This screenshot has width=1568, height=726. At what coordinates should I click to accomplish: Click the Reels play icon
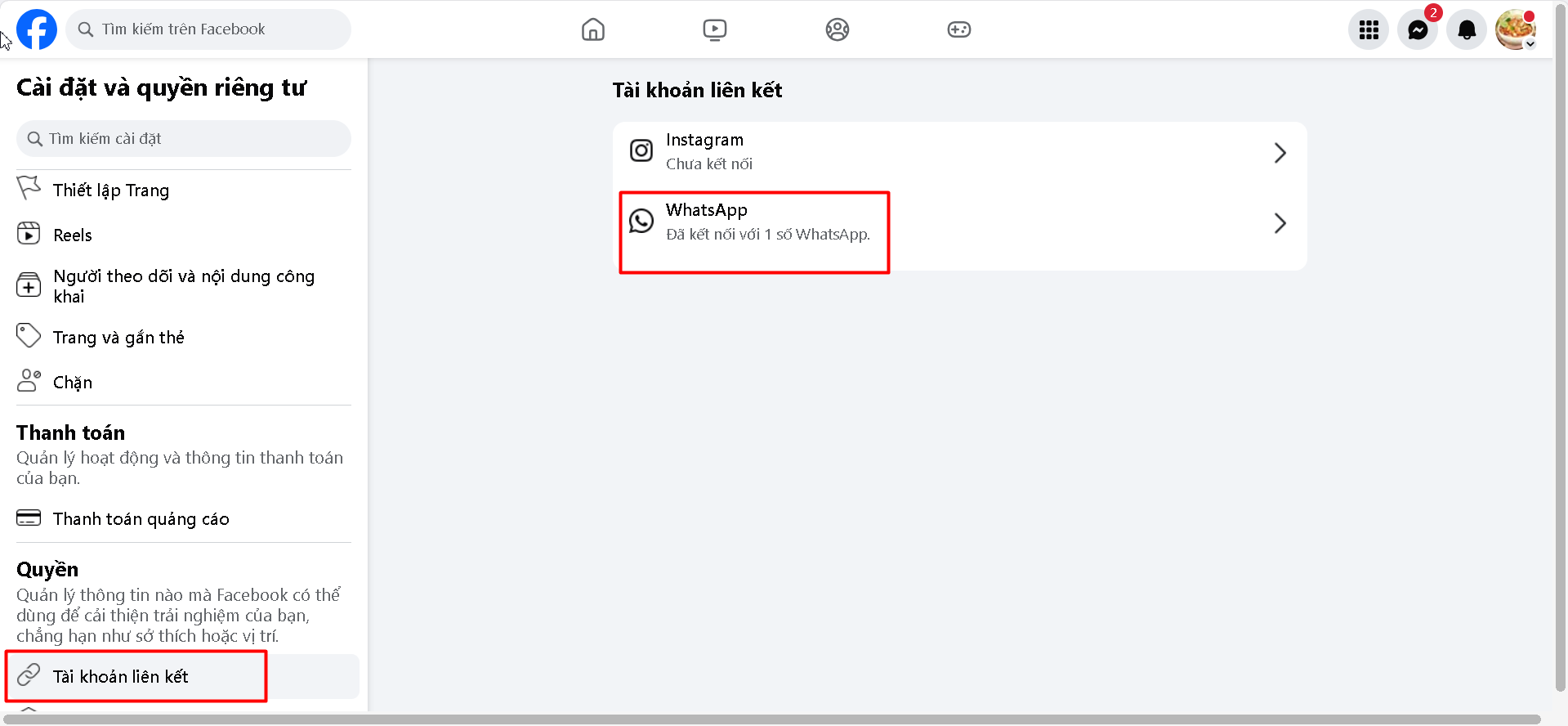click(29, 234)
